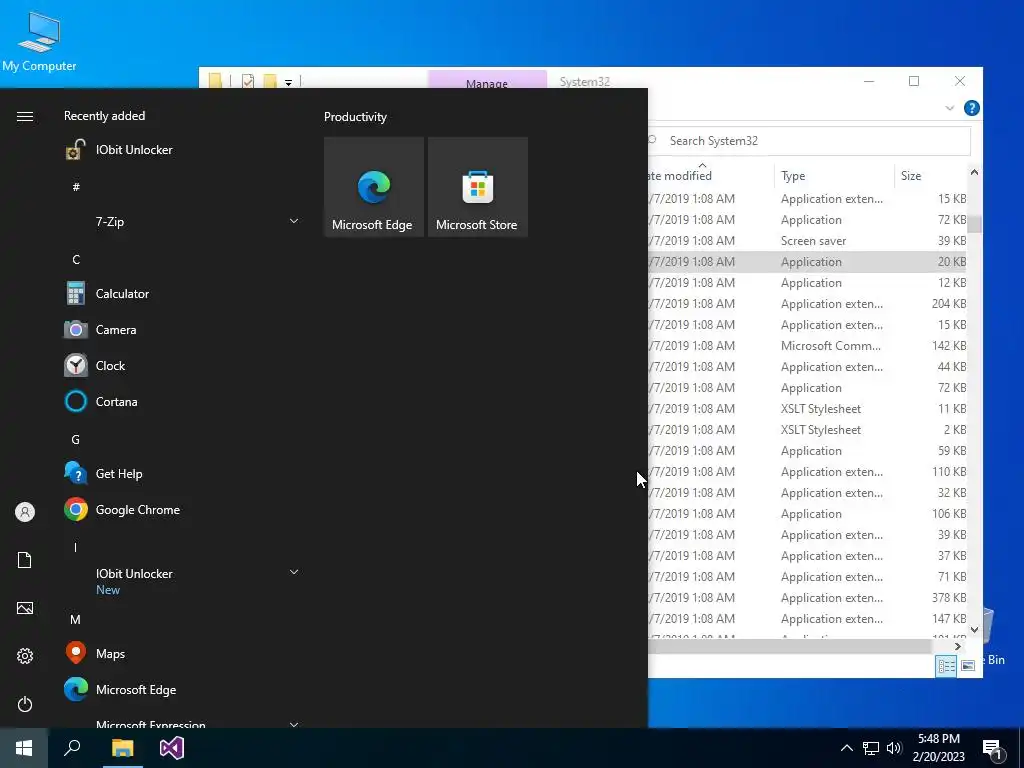Select the 11 KB XSLT Stylesheet row
Viewport: 1024px width, 768px height.
807,409
